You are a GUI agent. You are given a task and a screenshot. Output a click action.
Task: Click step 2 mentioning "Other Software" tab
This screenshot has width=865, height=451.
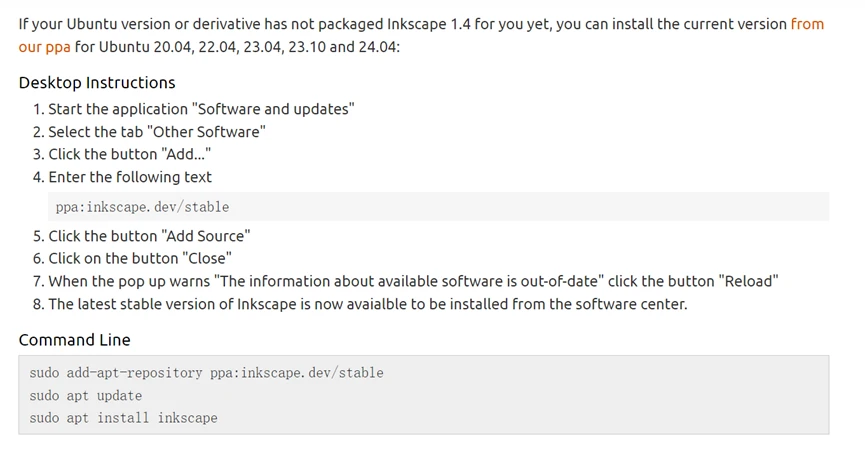pyautogui.click(x=157, y=132)
